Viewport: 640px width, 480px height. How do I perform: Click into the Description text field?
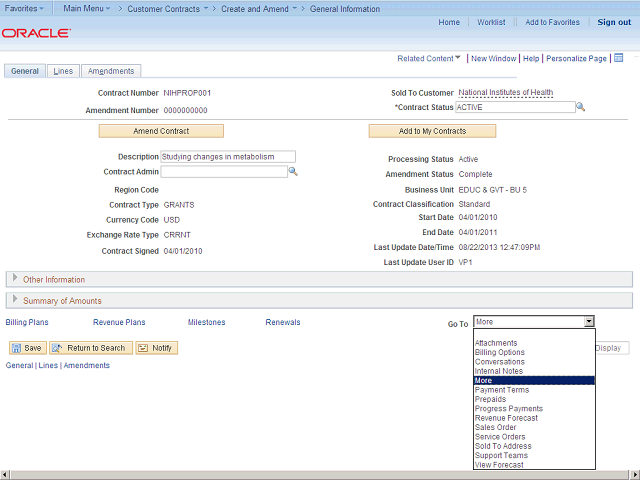(x=228, y=157)
